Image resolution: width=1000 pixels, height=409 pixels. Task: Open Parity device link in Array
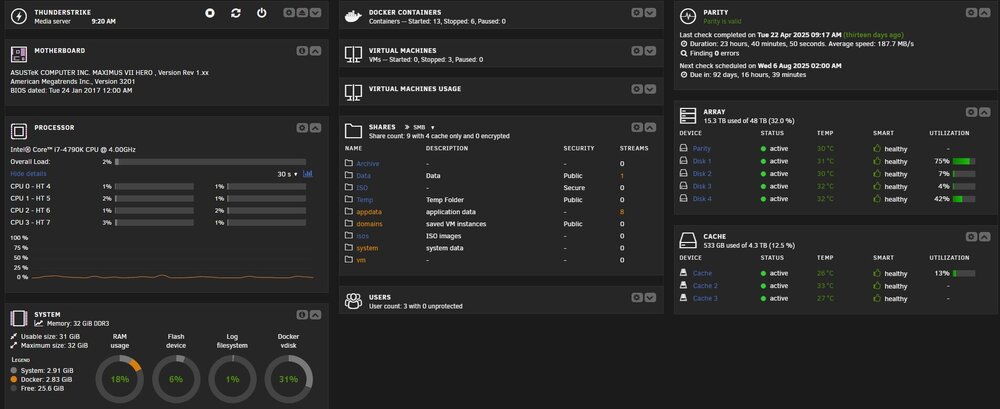point(702,149)
